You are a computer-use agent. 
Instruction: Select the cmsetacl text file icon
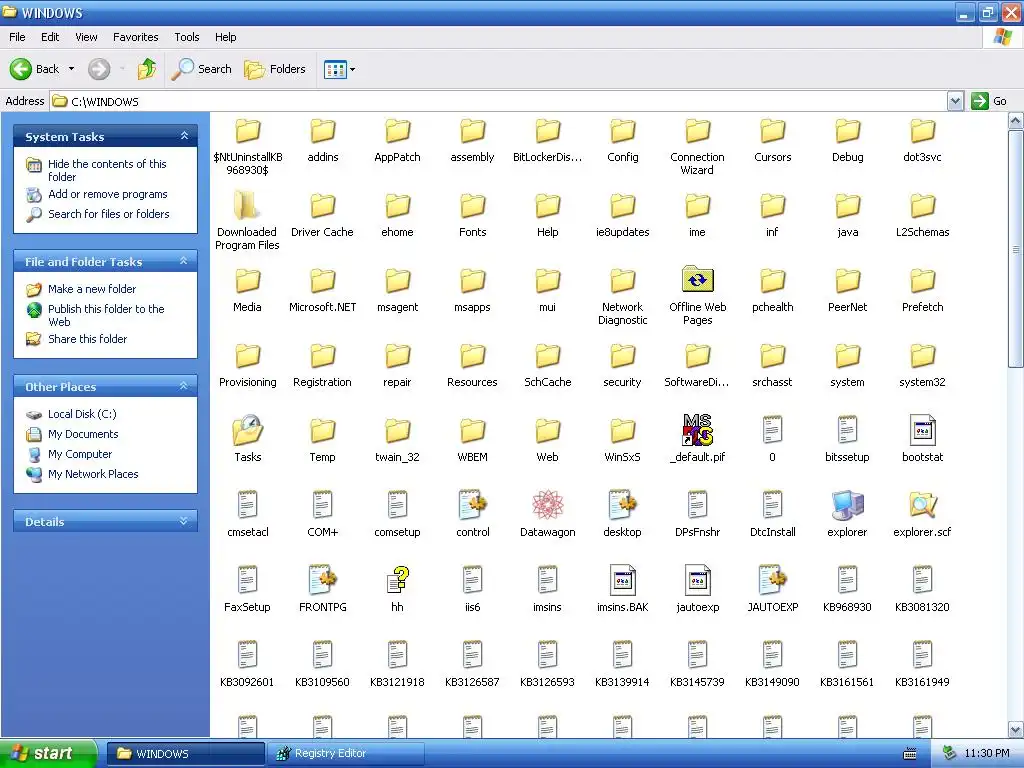(248, 505)
